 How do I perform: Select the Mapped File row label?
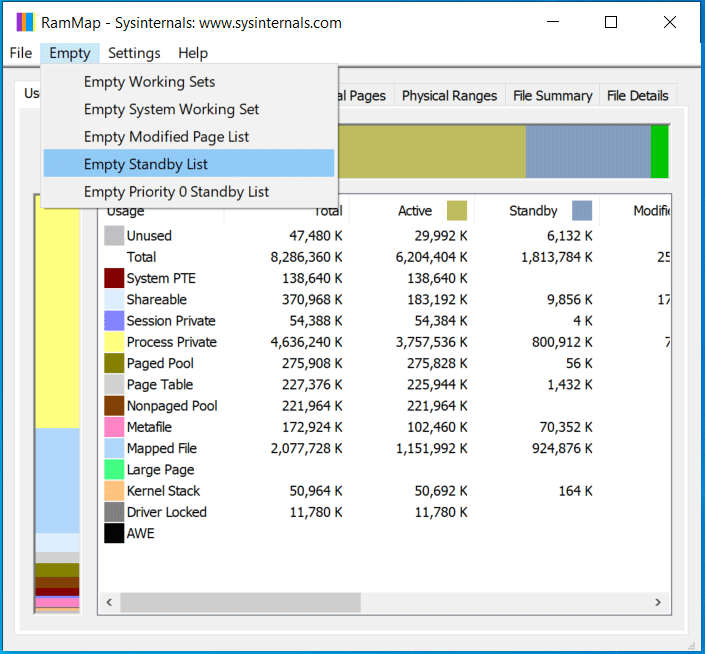(x=162, y=448)
